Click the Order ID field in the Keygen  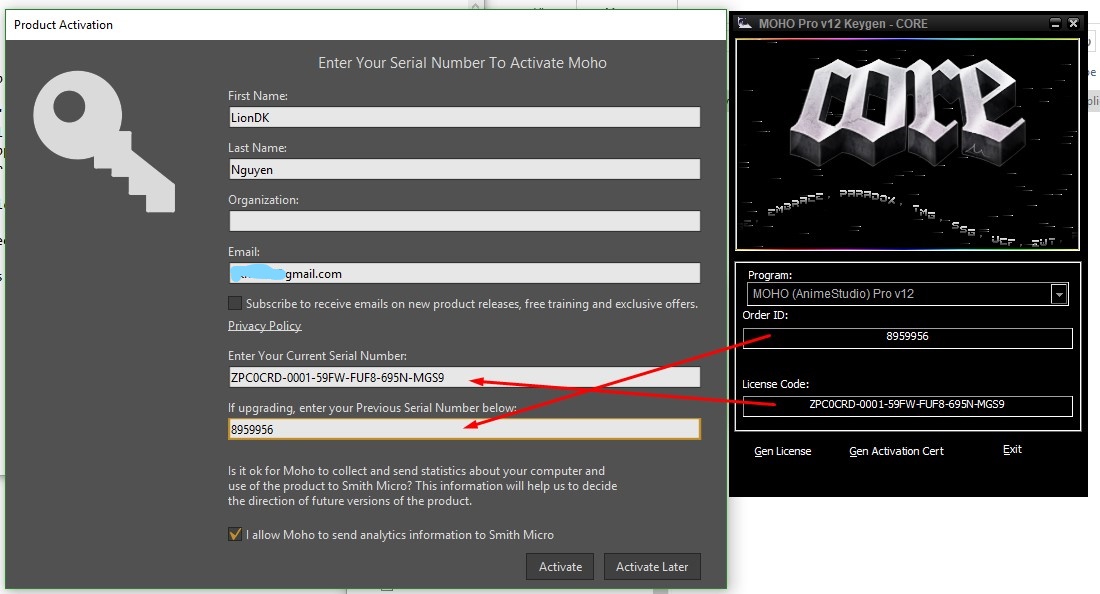[907, 337]
